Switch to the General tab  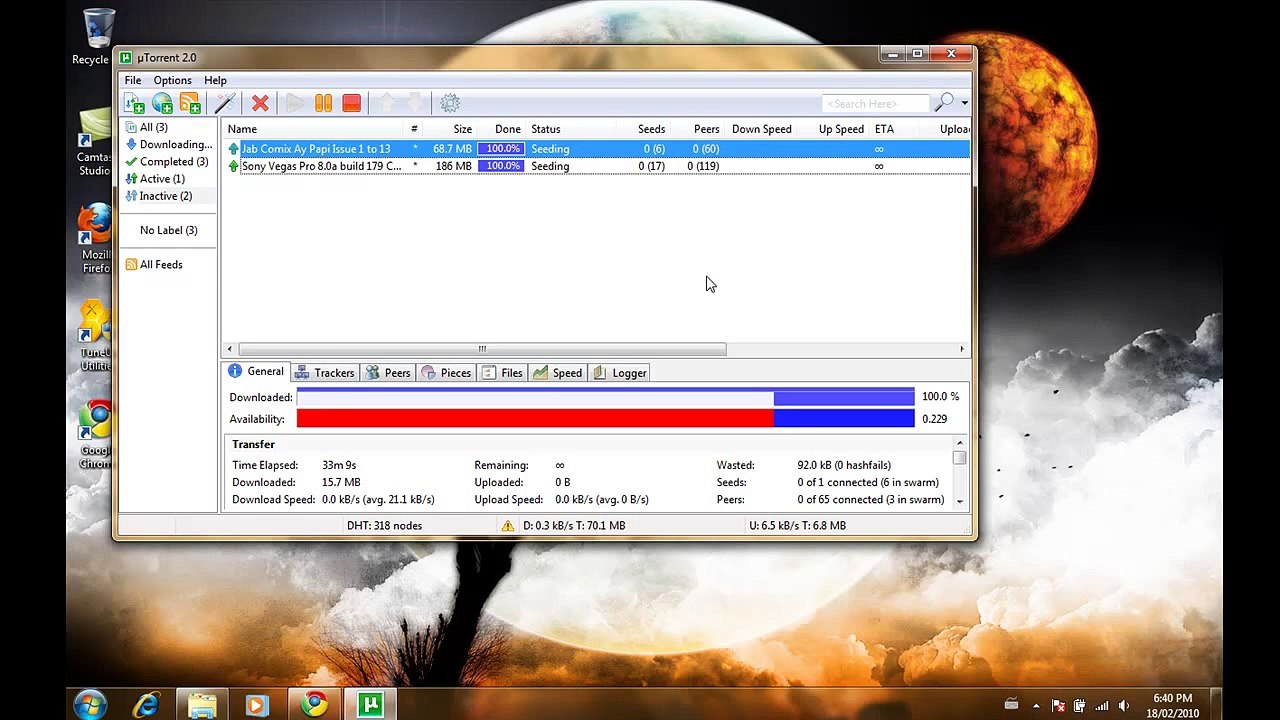pos(256,372)
